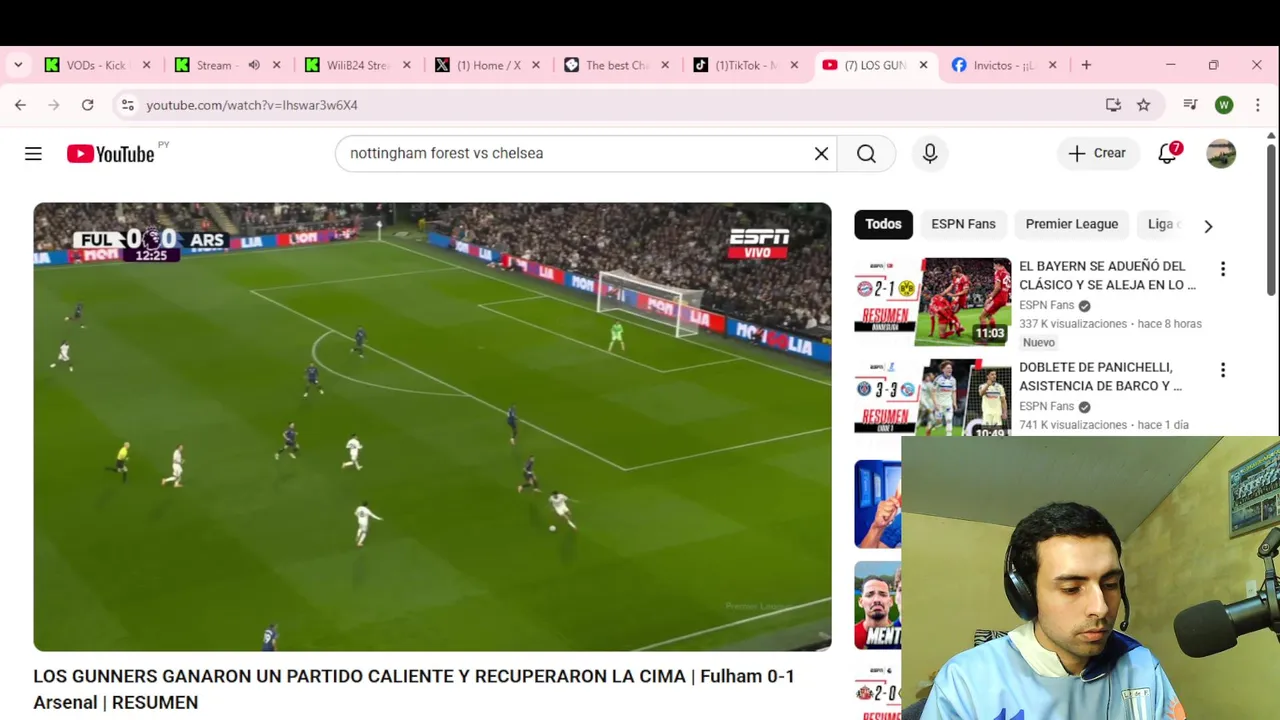Open the Bayern video thumbnail

coord(933,301)
